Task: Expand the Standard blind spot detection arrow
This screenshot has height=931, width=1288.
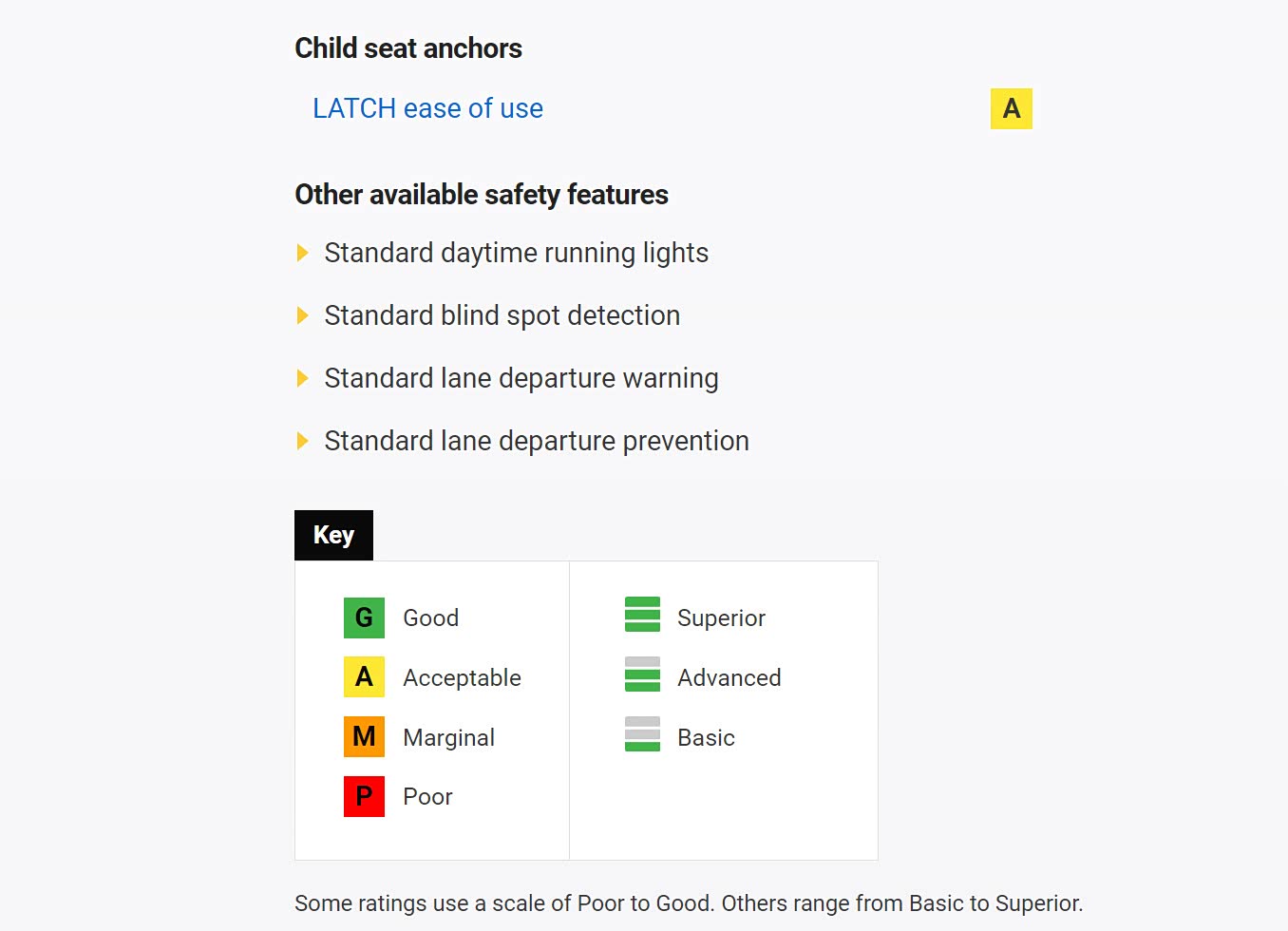Action: [x=303, y=315]
